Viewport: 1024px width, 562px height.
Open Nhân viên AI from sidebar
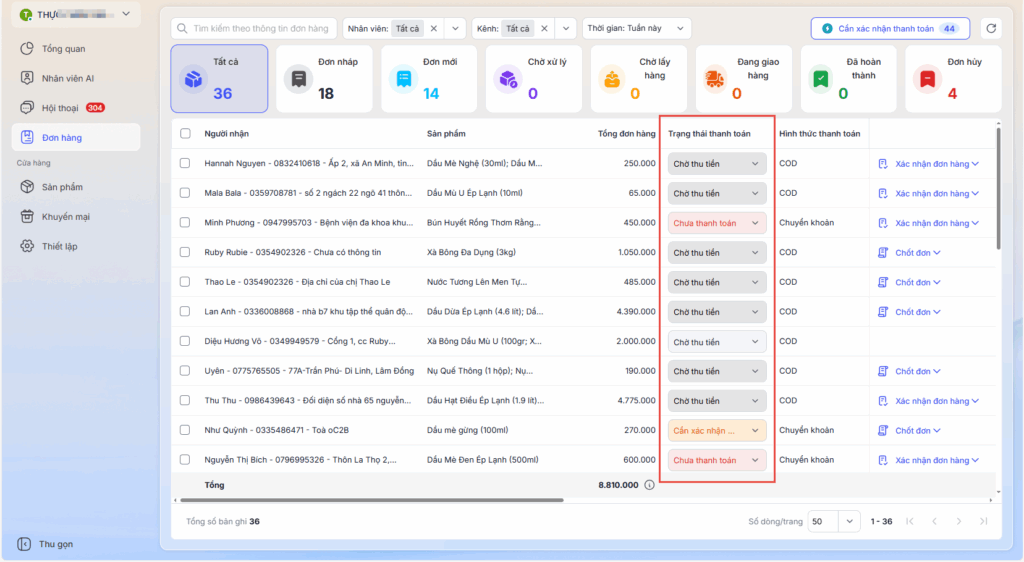[27, 78]
